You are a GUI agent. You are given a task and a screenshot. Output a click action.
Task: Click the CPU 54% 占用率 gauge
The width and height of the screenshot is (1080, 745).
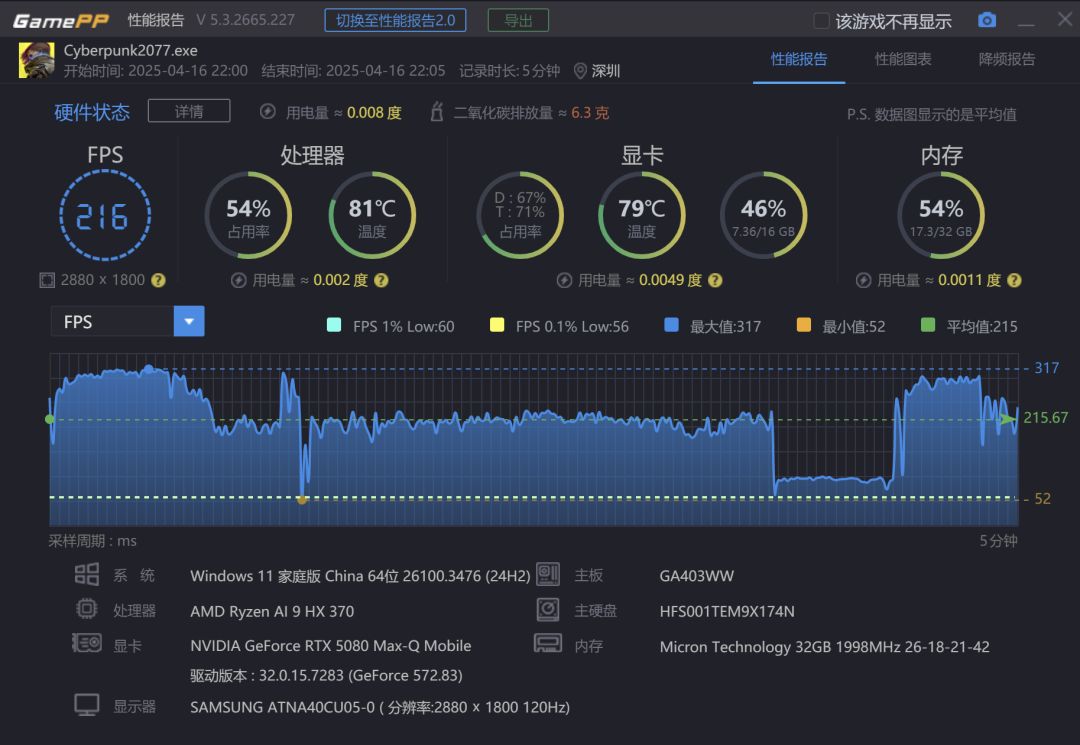[x=249, y=216]
